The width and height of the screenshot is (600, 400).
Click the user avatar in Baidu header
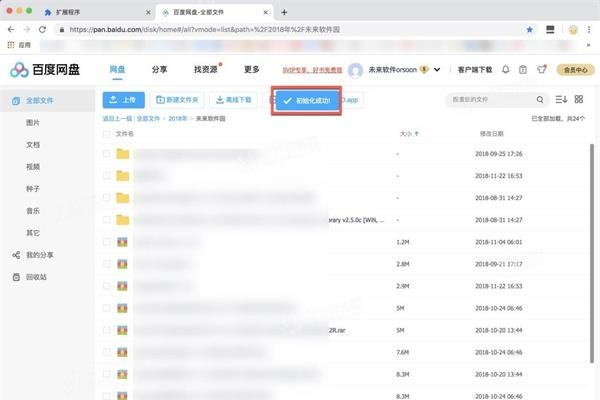(355, 70)
